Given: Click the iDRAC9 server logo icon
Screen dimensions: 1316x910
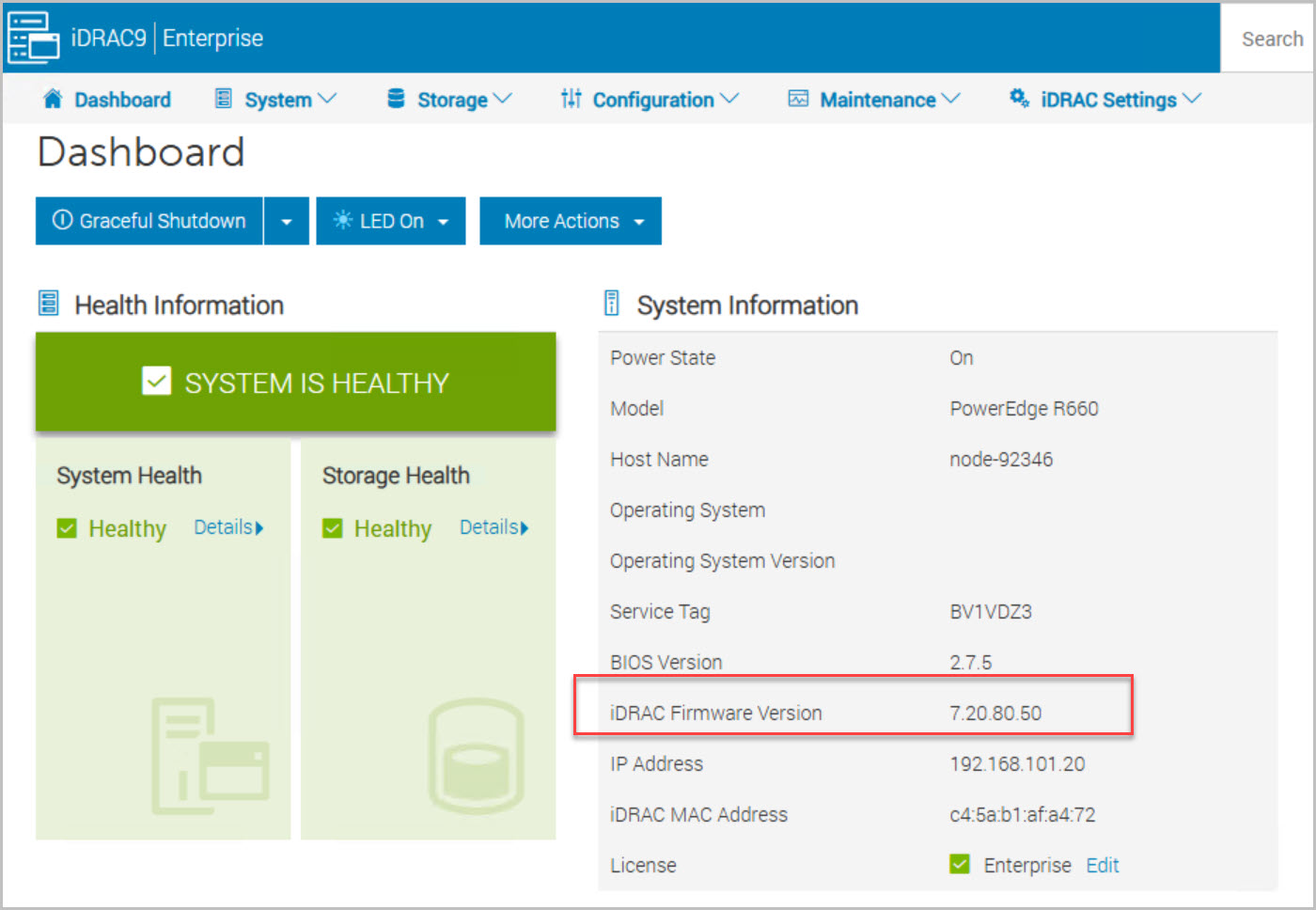Looking at the screenshot, I should tap(33, 38).
